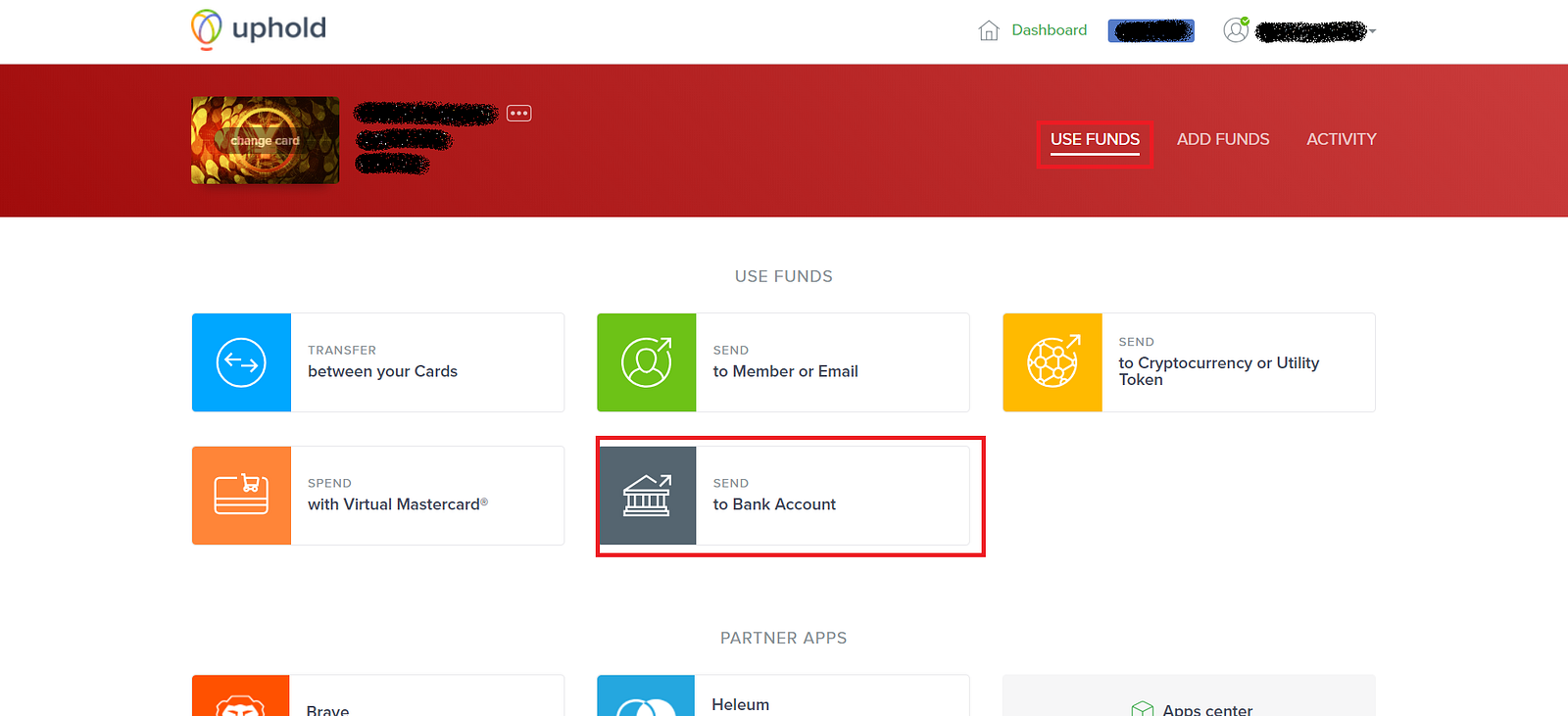This screenshot has width=1568, height=716.
Task: Click the gray bank building icon
Action: click(647, 496)
